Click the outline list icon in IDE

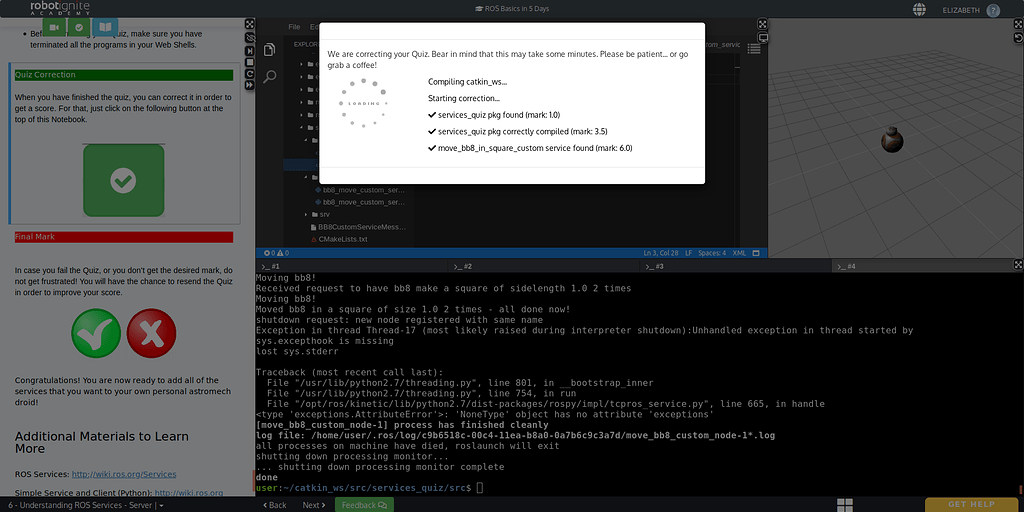click(754, 49)
